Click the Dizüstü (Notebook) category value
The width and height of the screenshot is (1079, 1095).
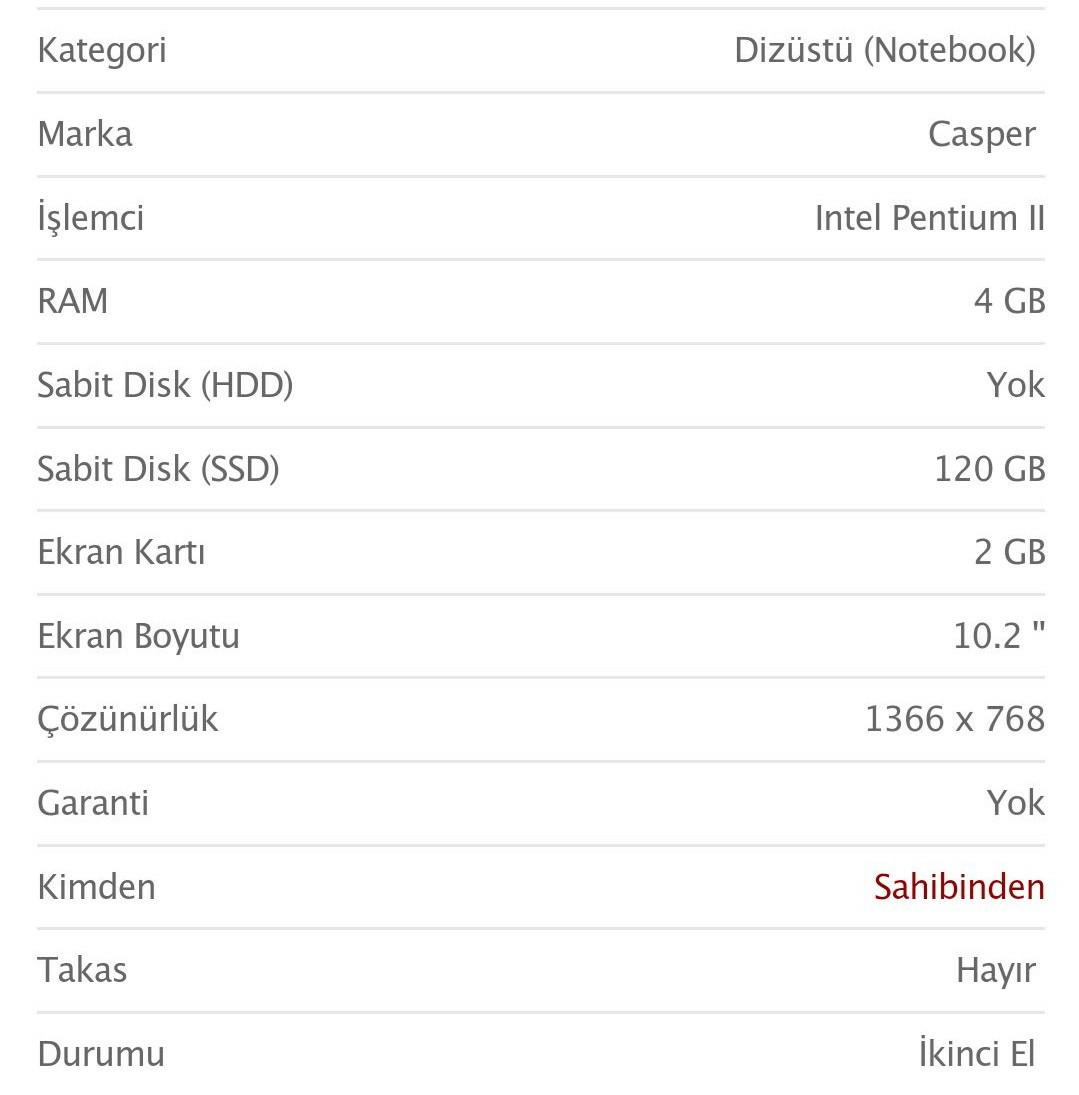click(x=885, y=50)
